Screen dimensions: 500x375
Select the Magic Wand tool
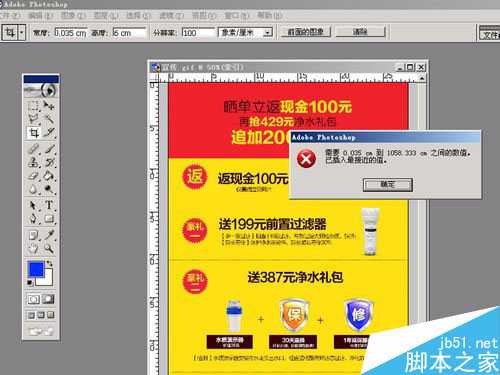tap(49, 119)
